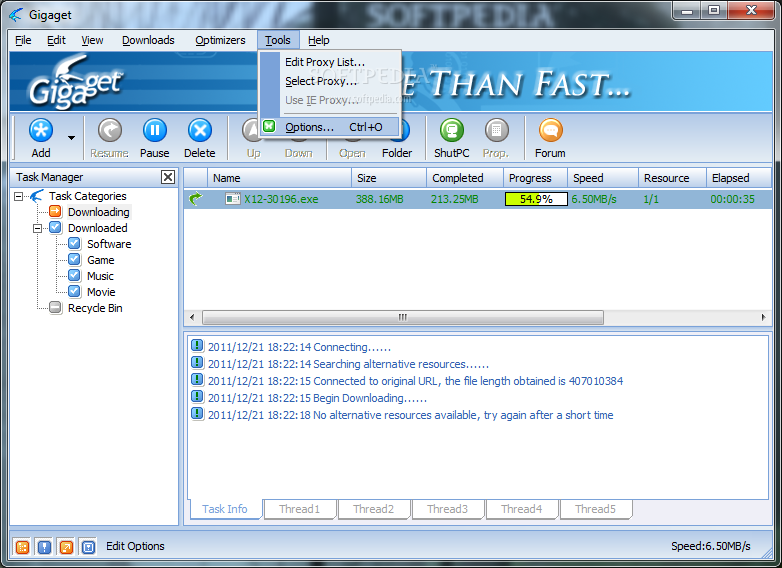Viewport: 782px width, 568px height.
Task: Select the Game category icon
Action: click(74, 259)
